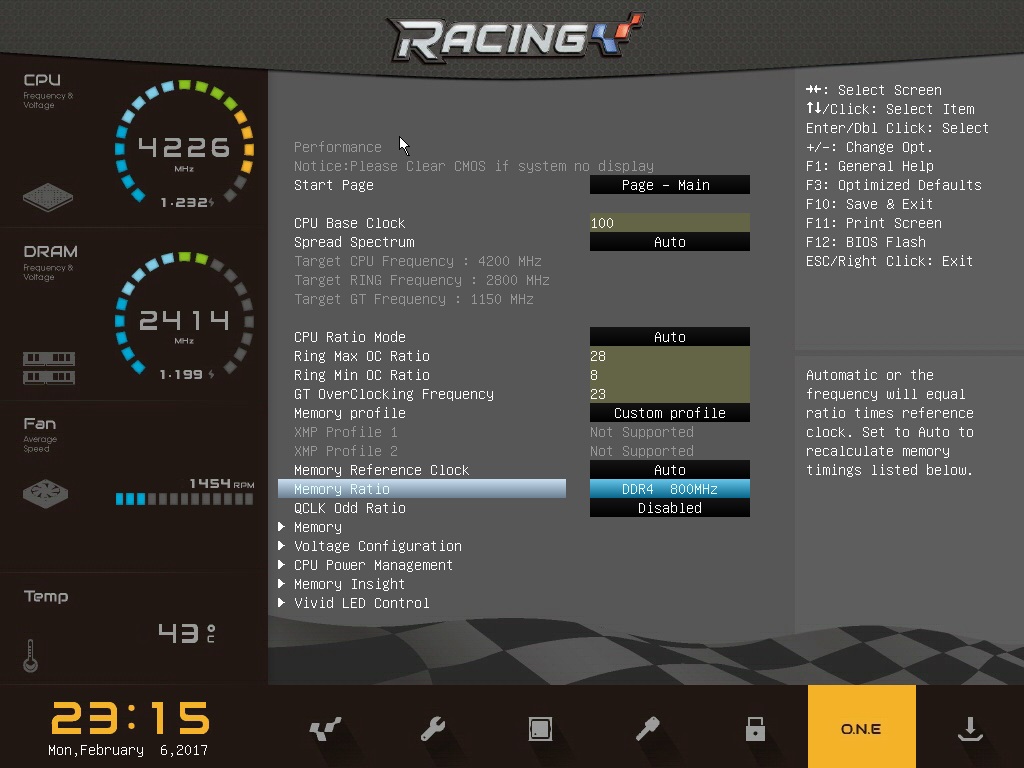The image size is (1024, 768).
Task: Click the CPU chip icon in sidebar
Action: pos(48,196)
